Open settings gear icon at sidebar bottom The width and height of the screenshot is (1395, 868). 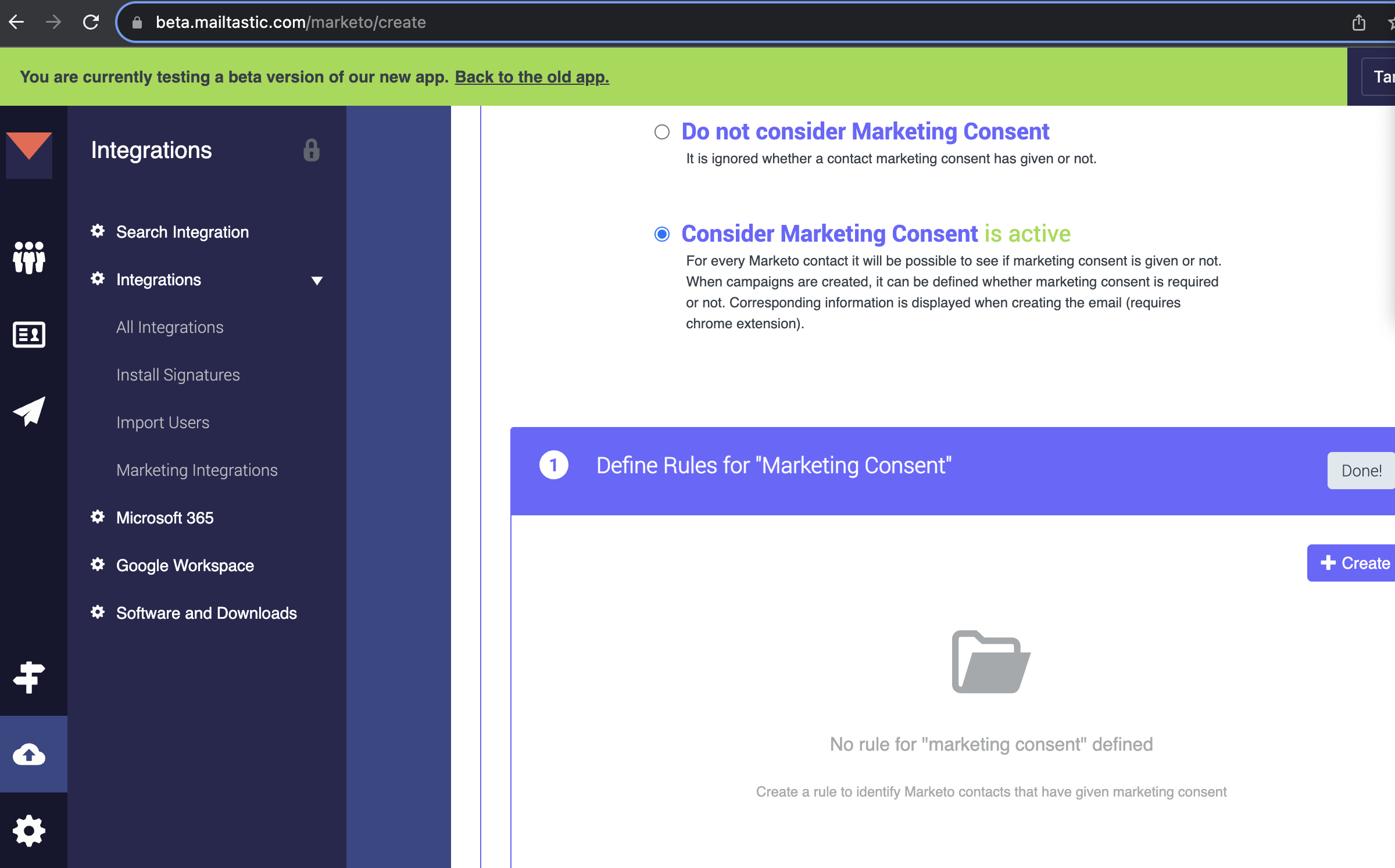(29, 831)
